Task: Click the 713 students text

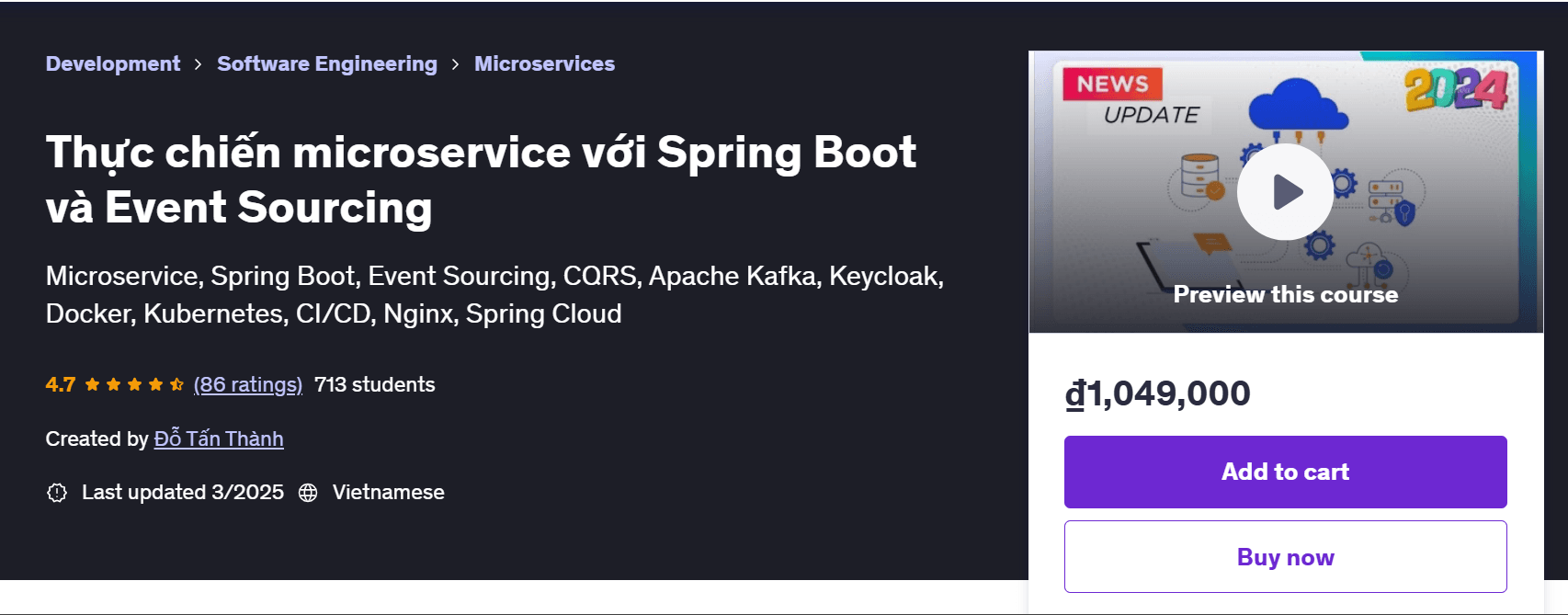Action: point(375,384)
